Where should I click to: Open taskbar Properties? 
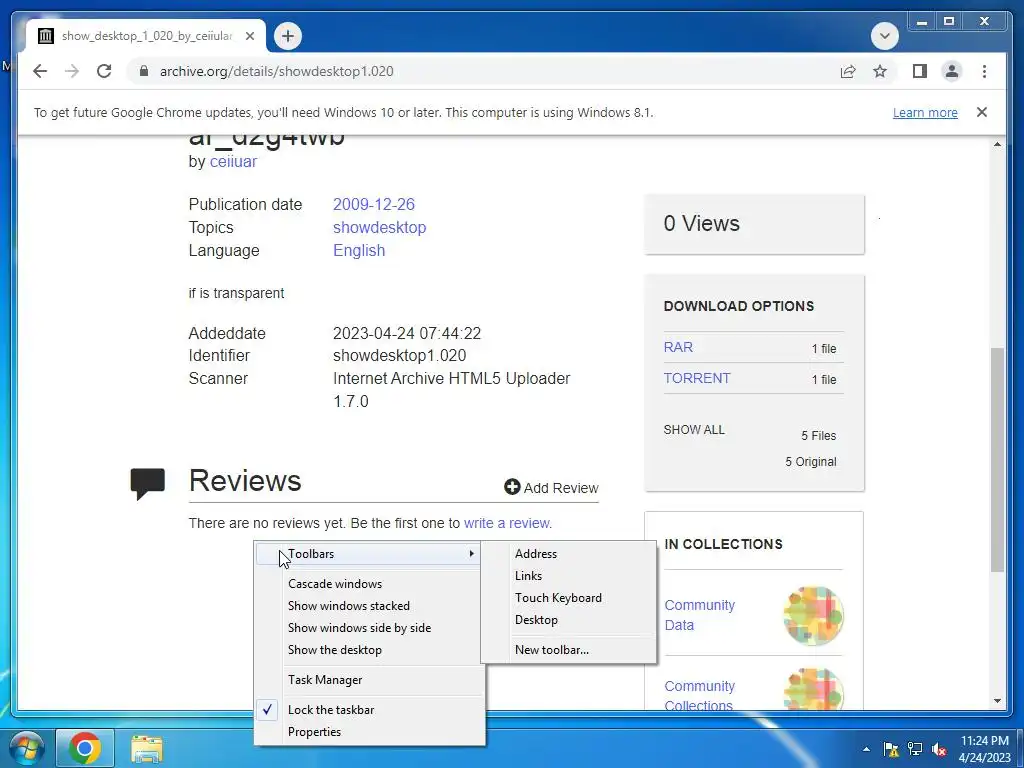coord(369,732)
